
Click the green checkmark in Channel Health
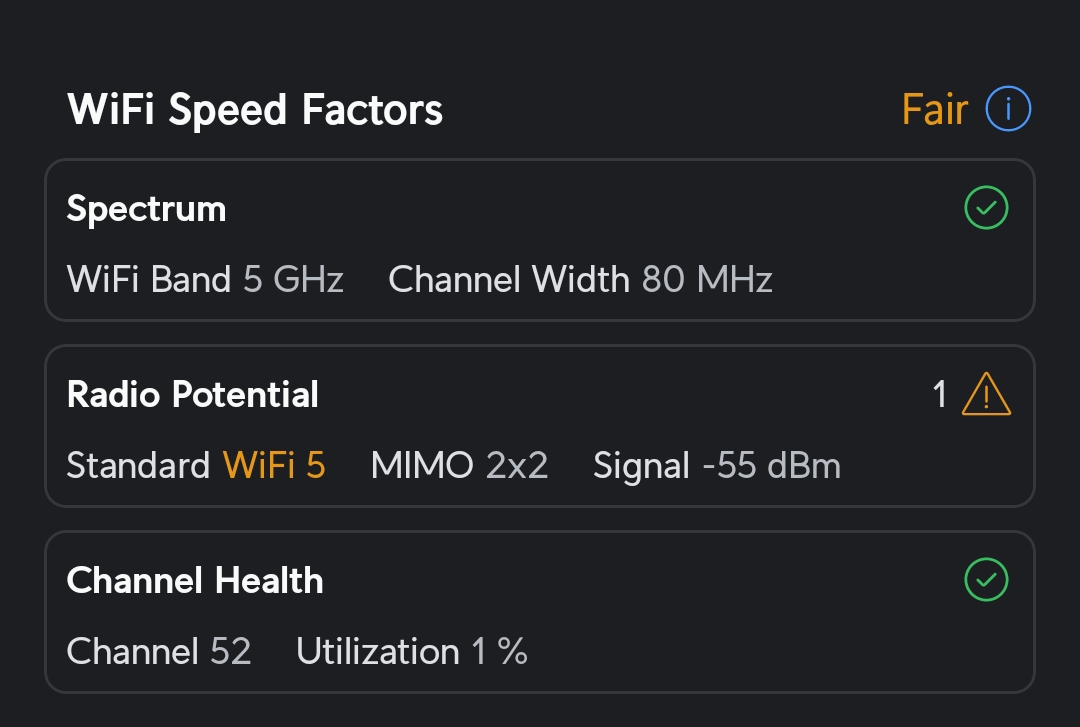tap(986, 580)
